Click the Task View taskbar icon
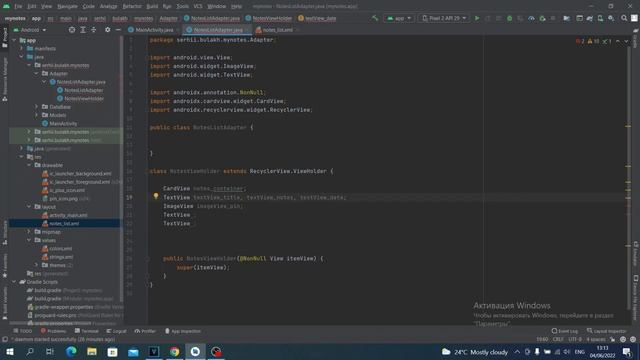 click(50, 351)
